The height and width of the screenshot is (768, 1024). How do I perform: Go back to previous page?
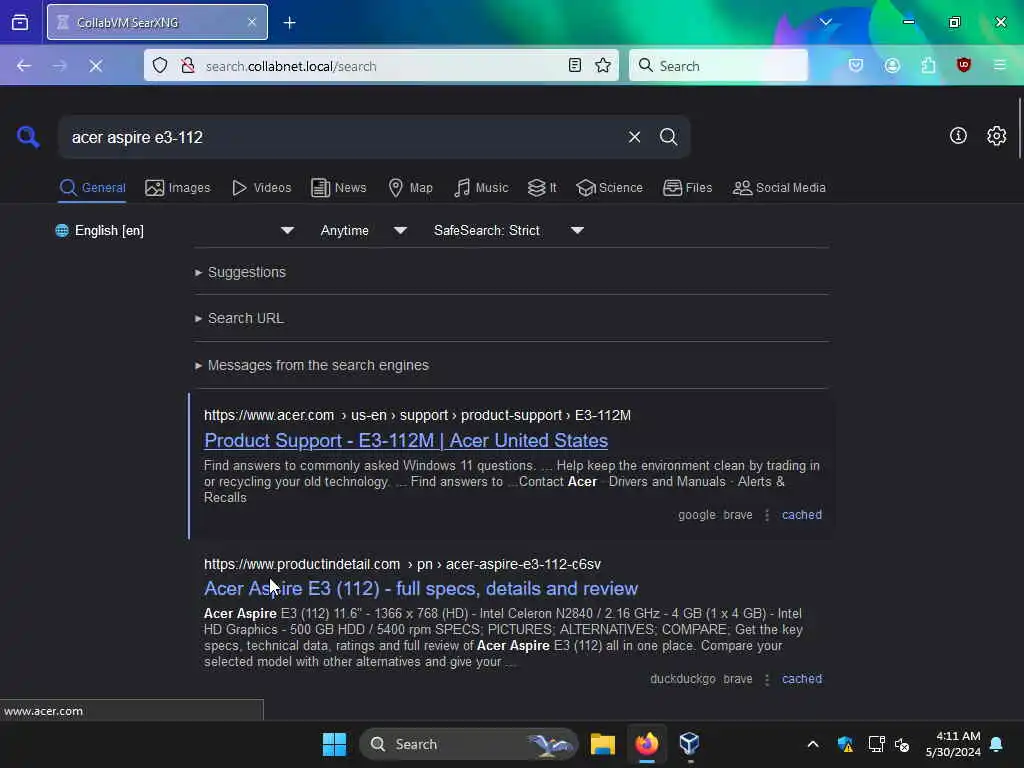pyautogui.click(x=24, y=65)
